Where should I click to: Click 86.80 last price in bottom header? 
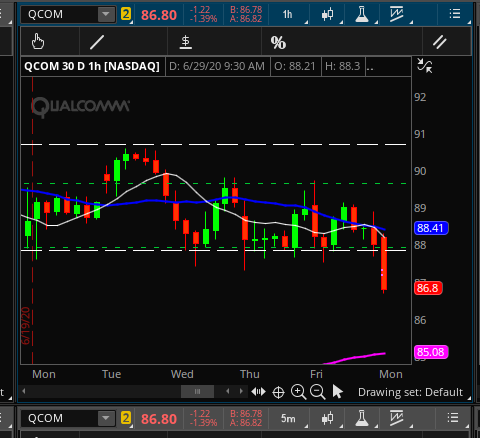point(159,419)
